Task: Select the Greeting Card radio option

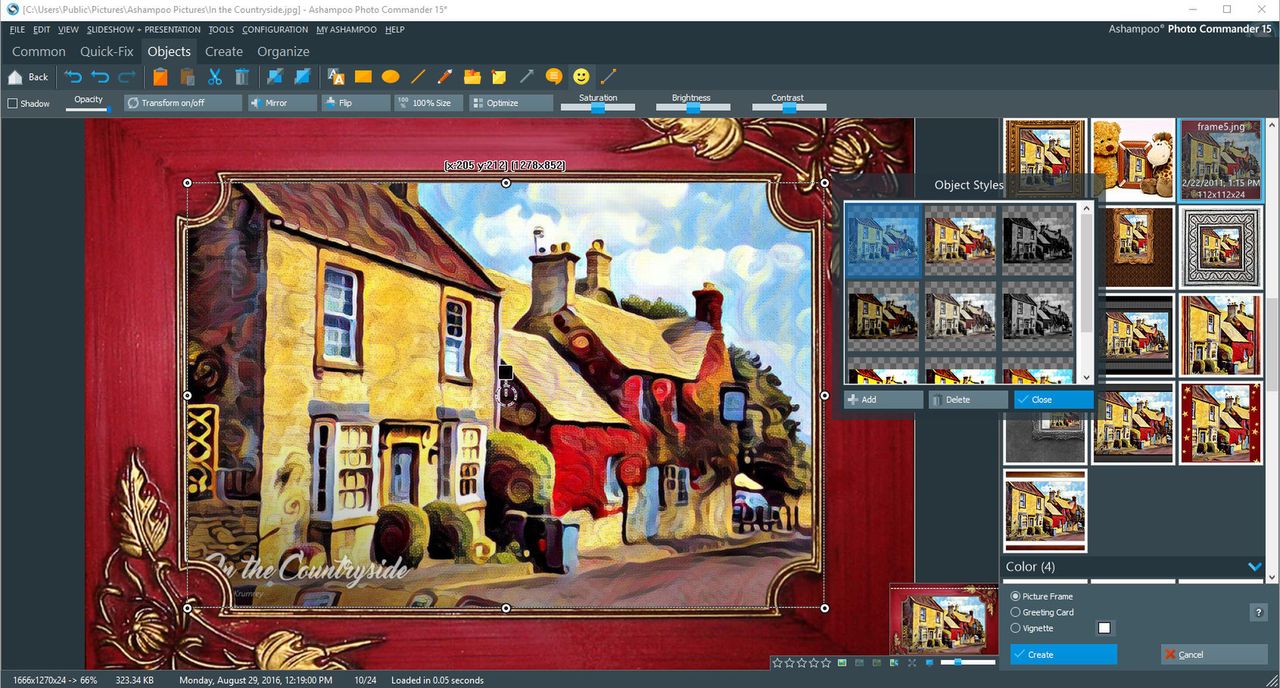Action: click(1016, 612)
